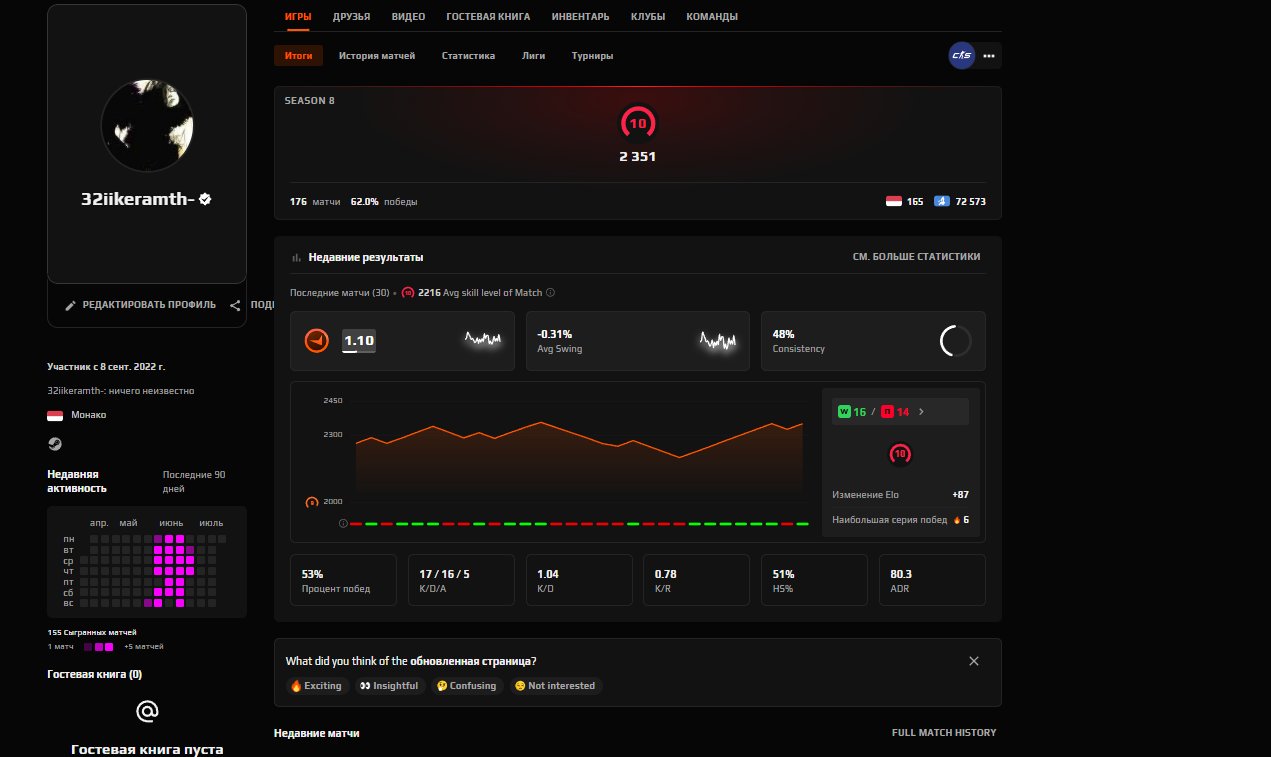
Task: Switch to the КЛУБЫ tab
Action: (648, 16)
